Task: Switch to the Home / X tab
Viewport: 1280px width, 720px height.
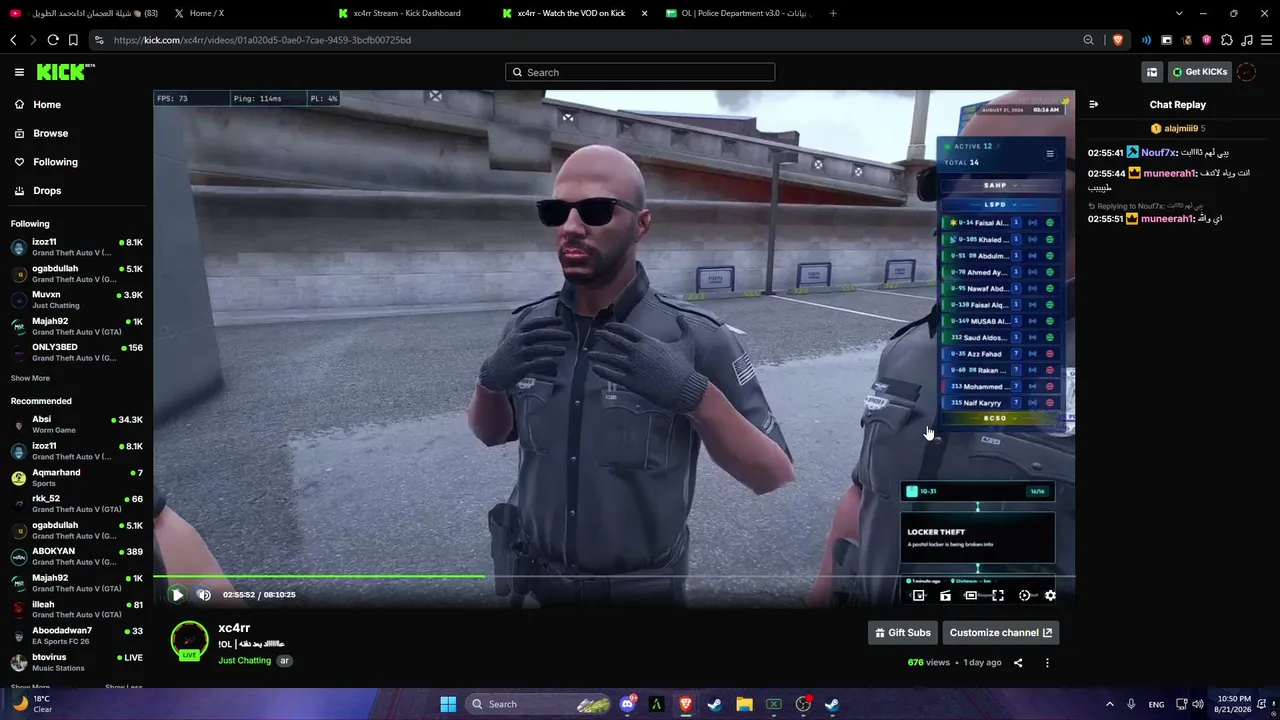Action: tap(245, 13)
